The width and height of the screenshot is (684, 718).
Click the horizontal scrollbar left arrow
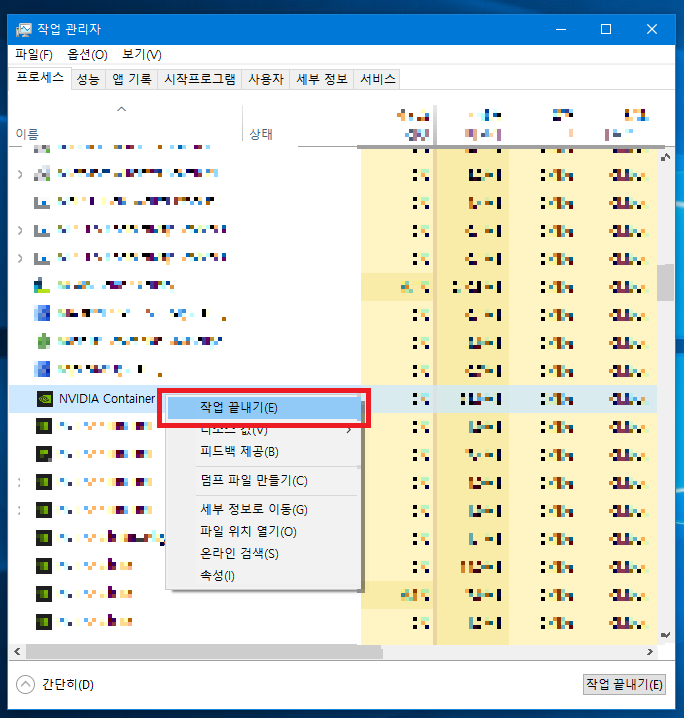(x=17, y=652)
